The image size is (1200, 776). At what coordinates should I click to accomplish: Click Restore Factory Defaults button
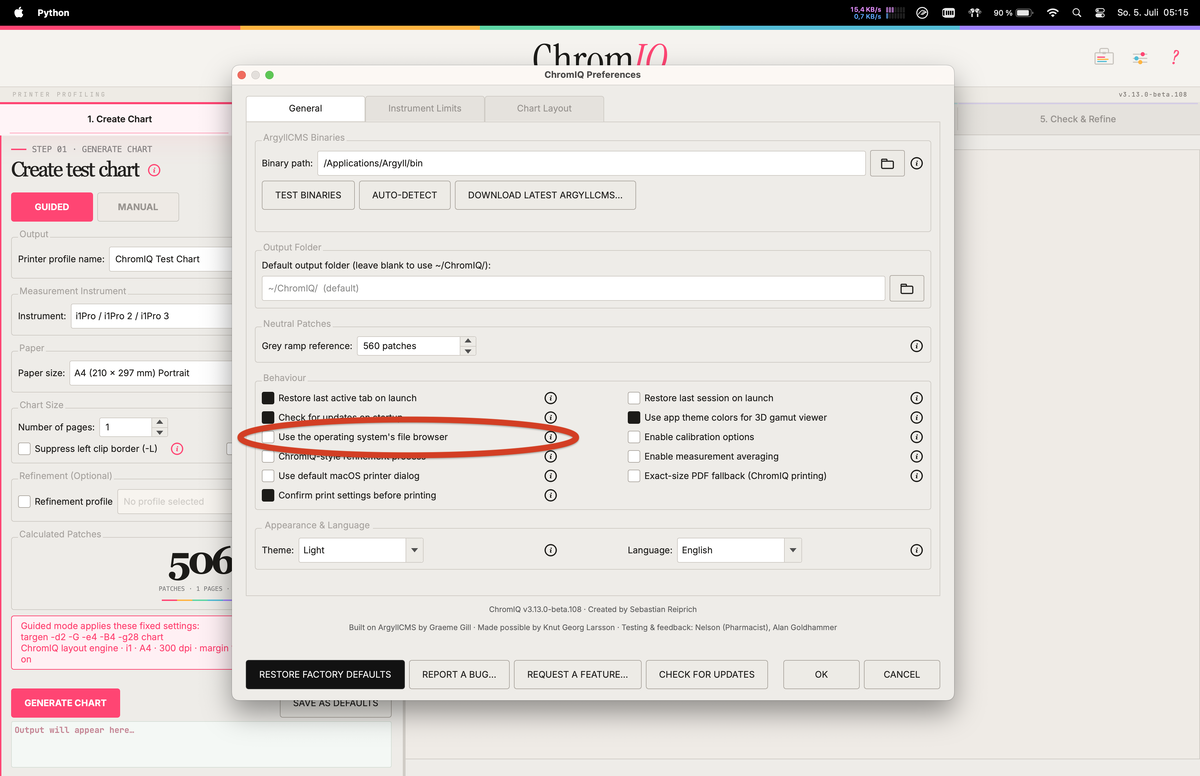pos(325,674)
